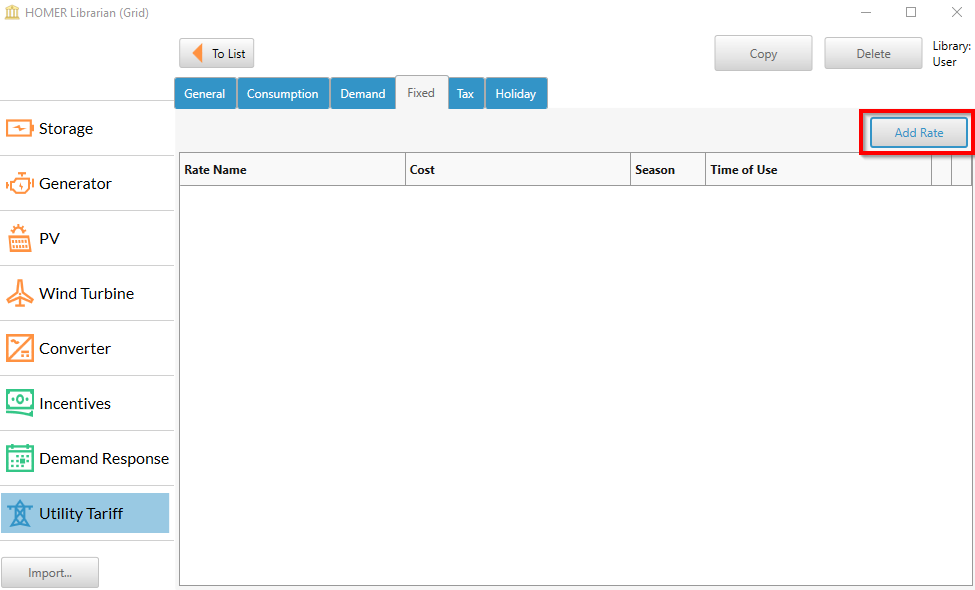Go to the Demand tab
The width and height of the screenshot is (975, 590).
tap(362, 94)
